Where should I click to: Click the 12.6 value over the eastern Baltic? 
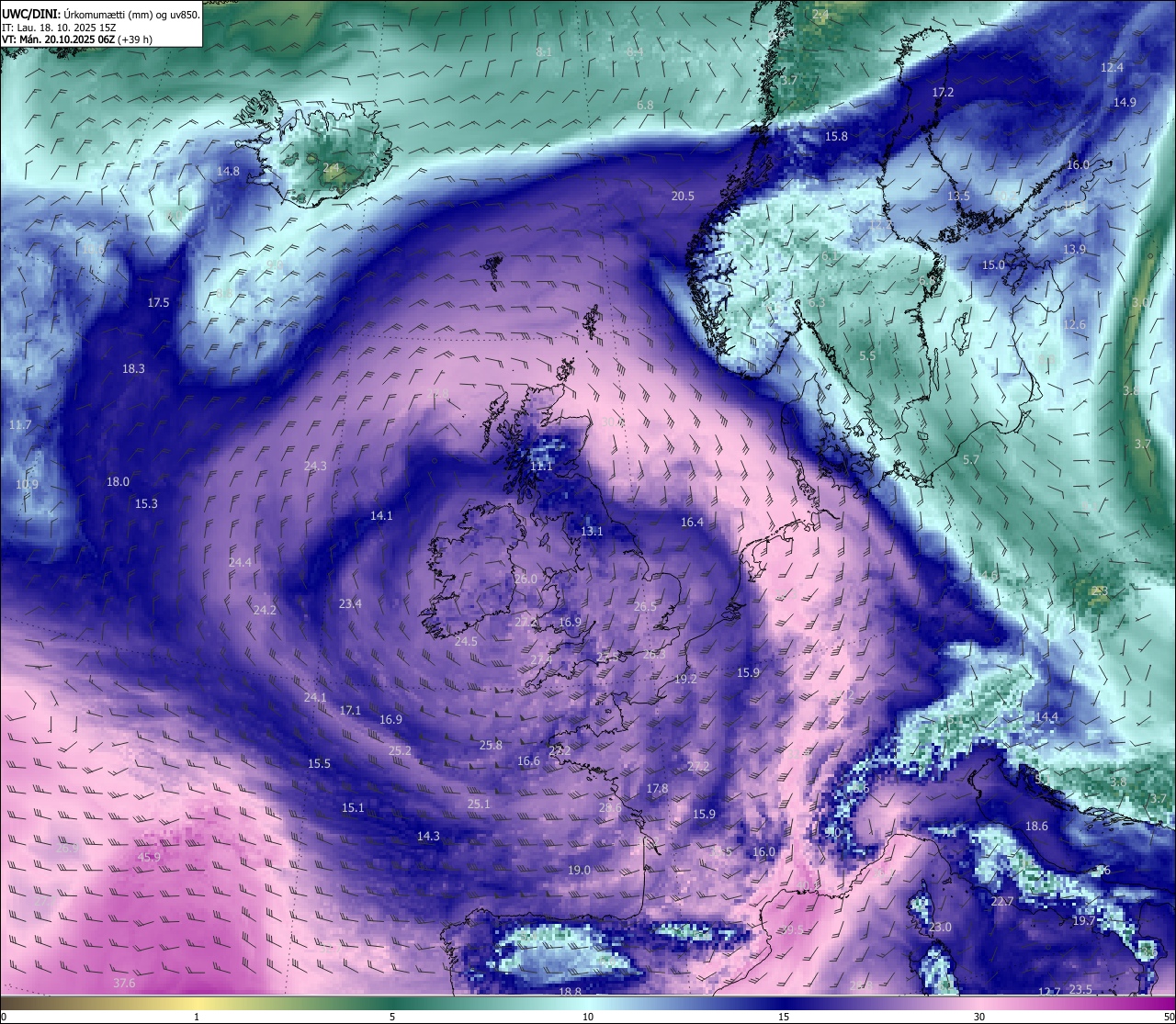tap(1074, 324)
